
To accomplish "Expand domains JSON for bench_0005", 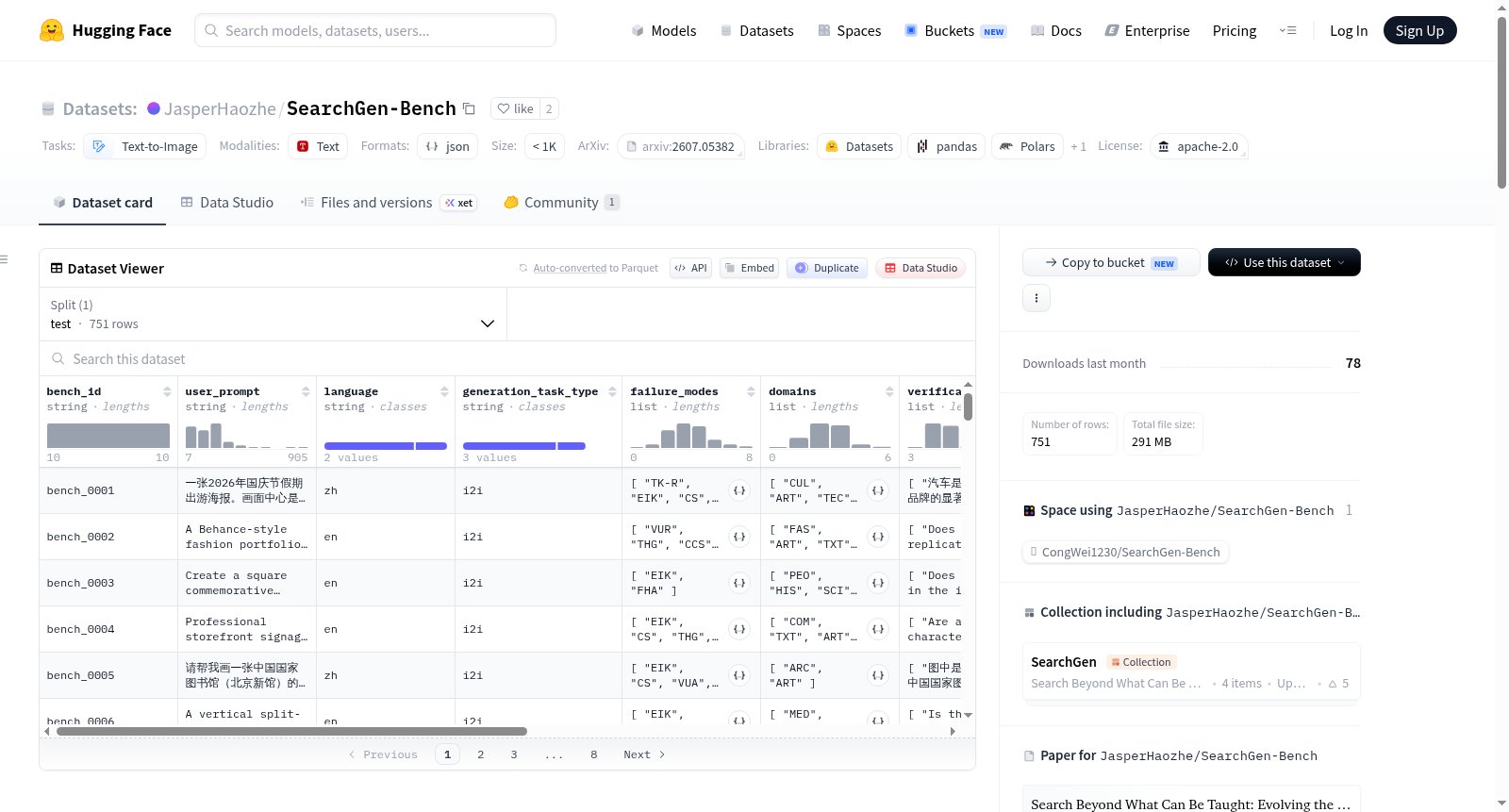I will coord(878,675).
